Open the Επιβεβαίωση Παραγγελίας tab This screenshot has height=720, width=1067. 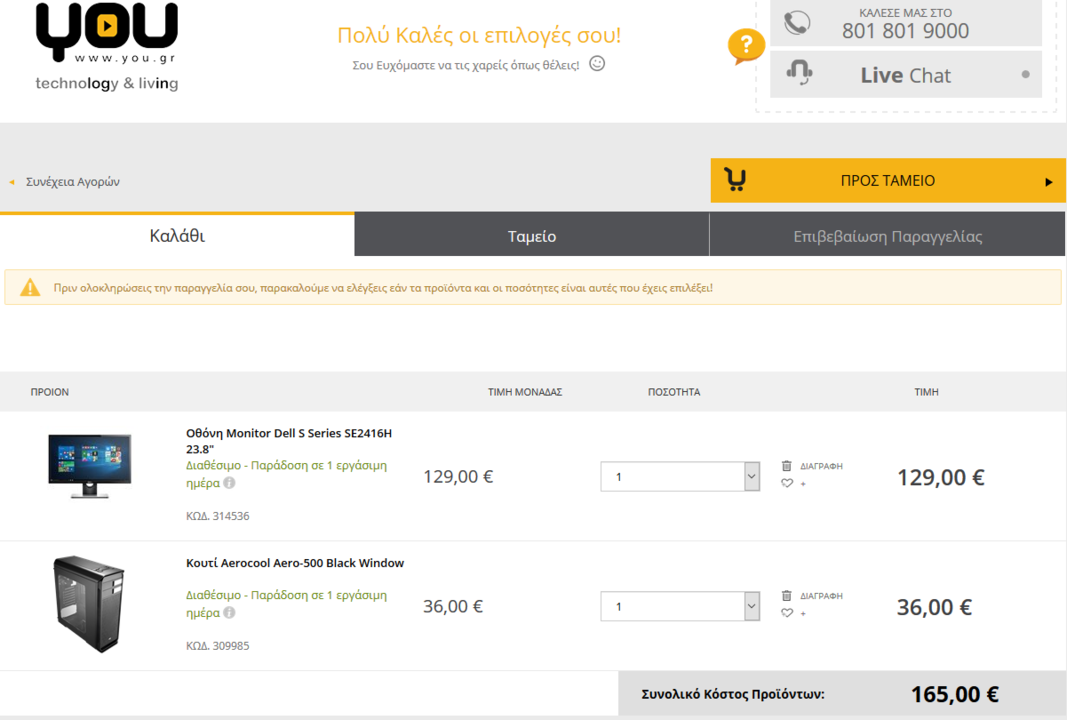click(x=887, y=235)
